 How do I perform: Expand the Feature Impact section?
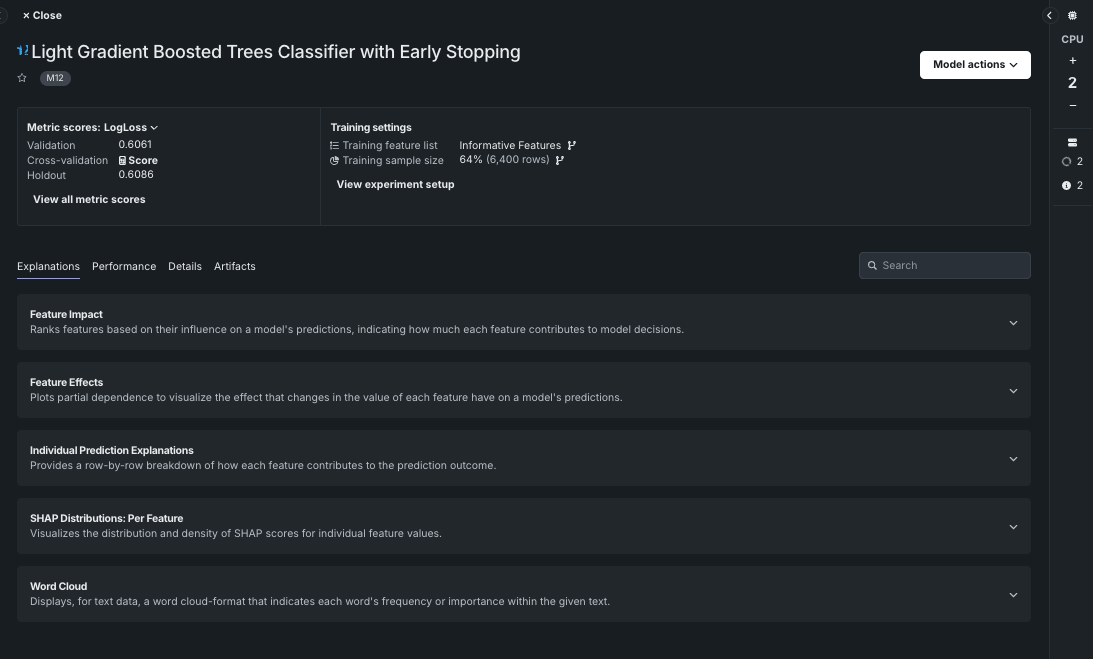coord(1013,322)
